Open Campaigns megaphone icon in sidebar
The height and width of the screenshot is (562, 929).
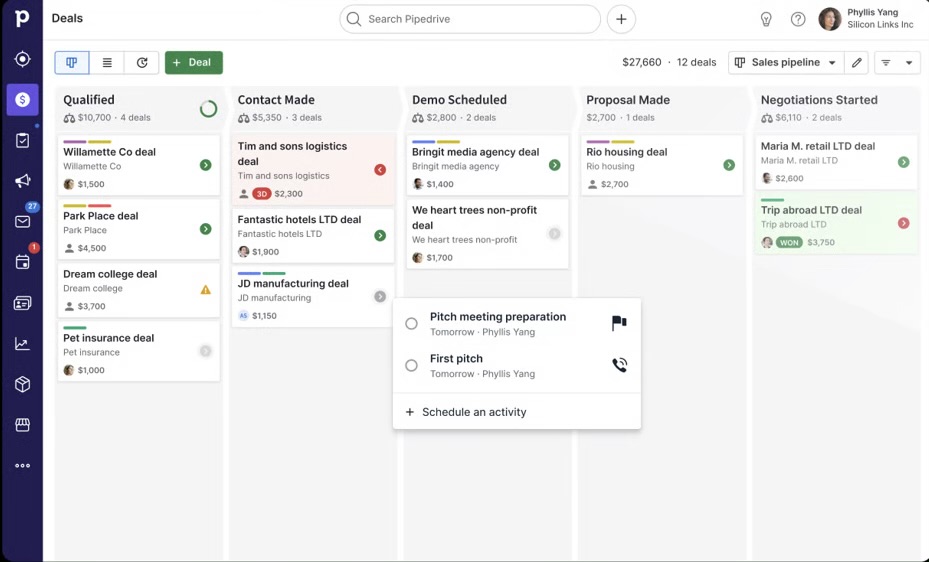click(22, 181)
